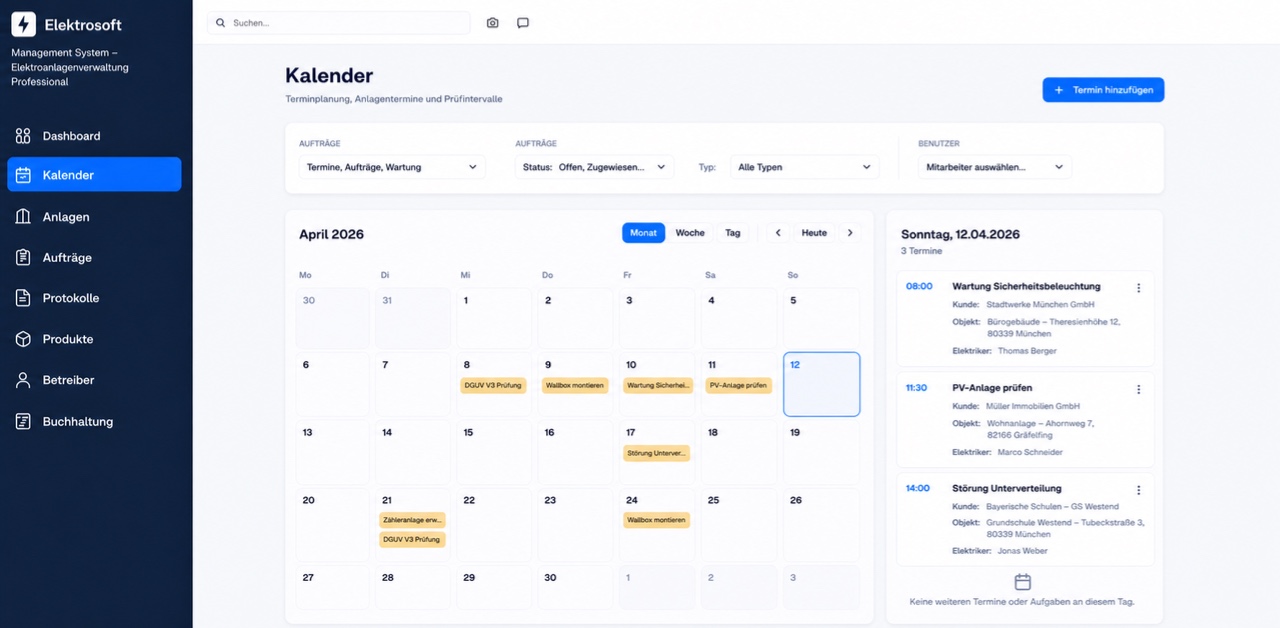The width and height of the screenshot is (1280, 628).
Task: Select March 31 greyed day cell
Action: [x=412, y=320]
